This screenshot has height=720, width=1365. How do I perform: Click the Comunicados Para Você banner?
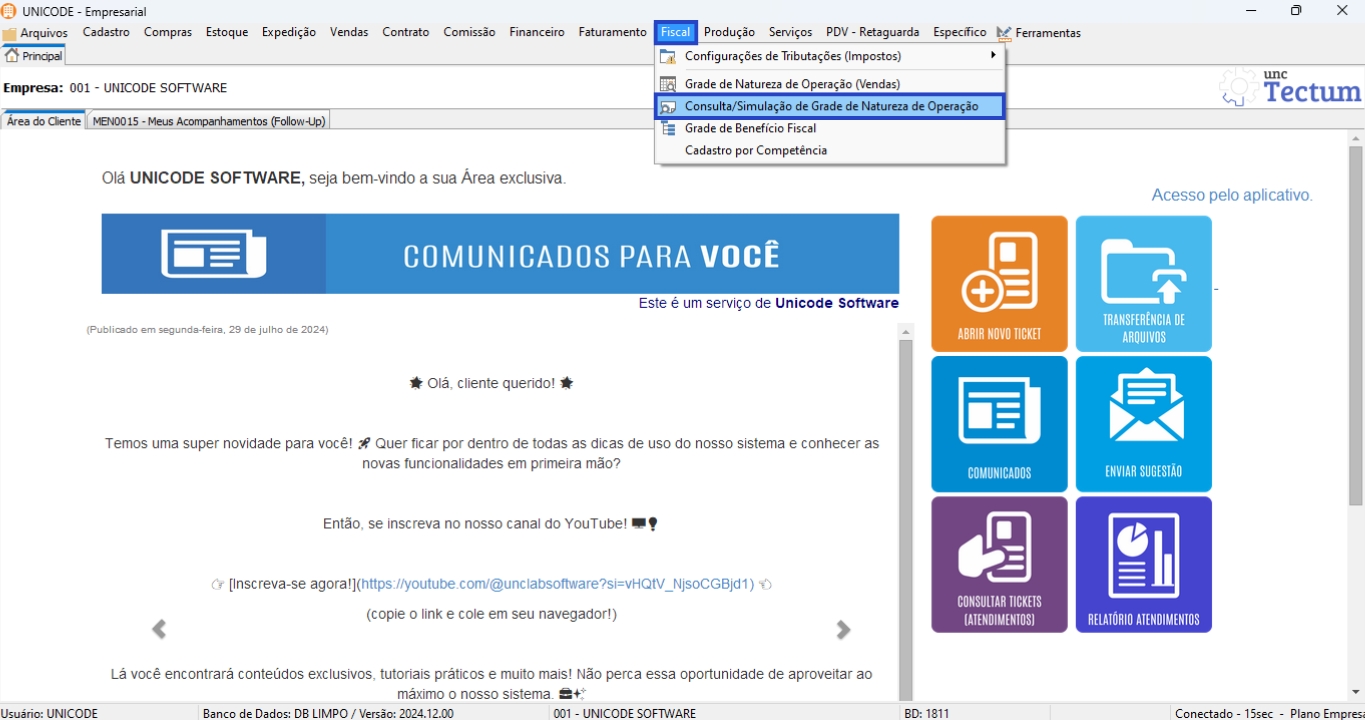coord(500,254)
